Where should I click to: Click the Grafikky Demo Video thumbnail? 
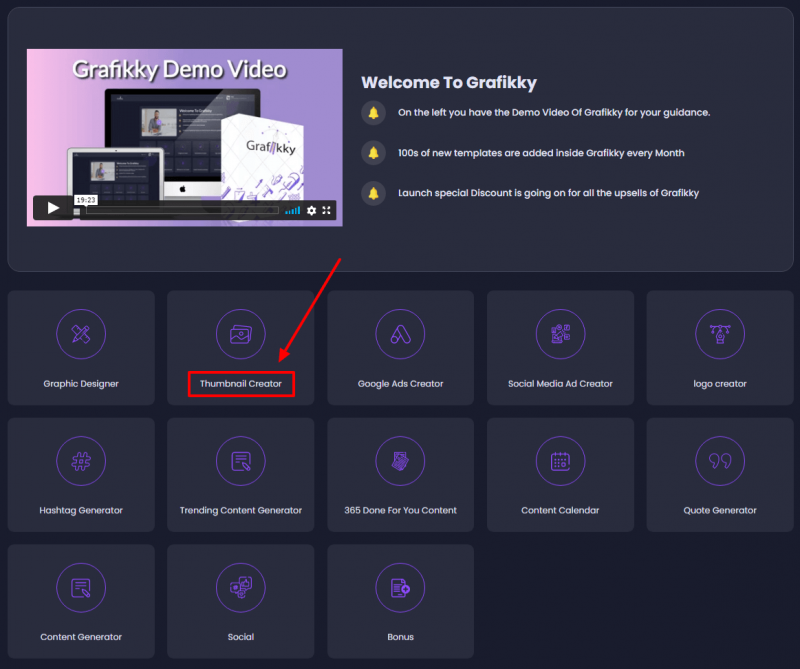click(184, 137)
